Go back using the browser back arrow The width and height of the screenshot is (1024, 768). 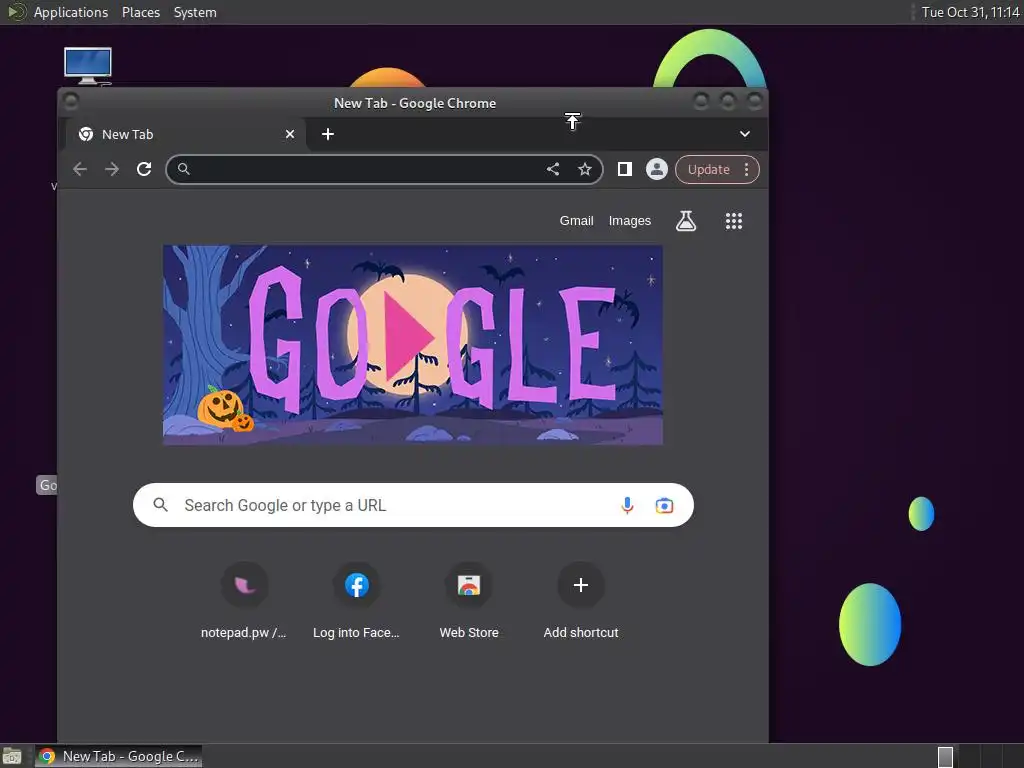[x=80, y=170]
